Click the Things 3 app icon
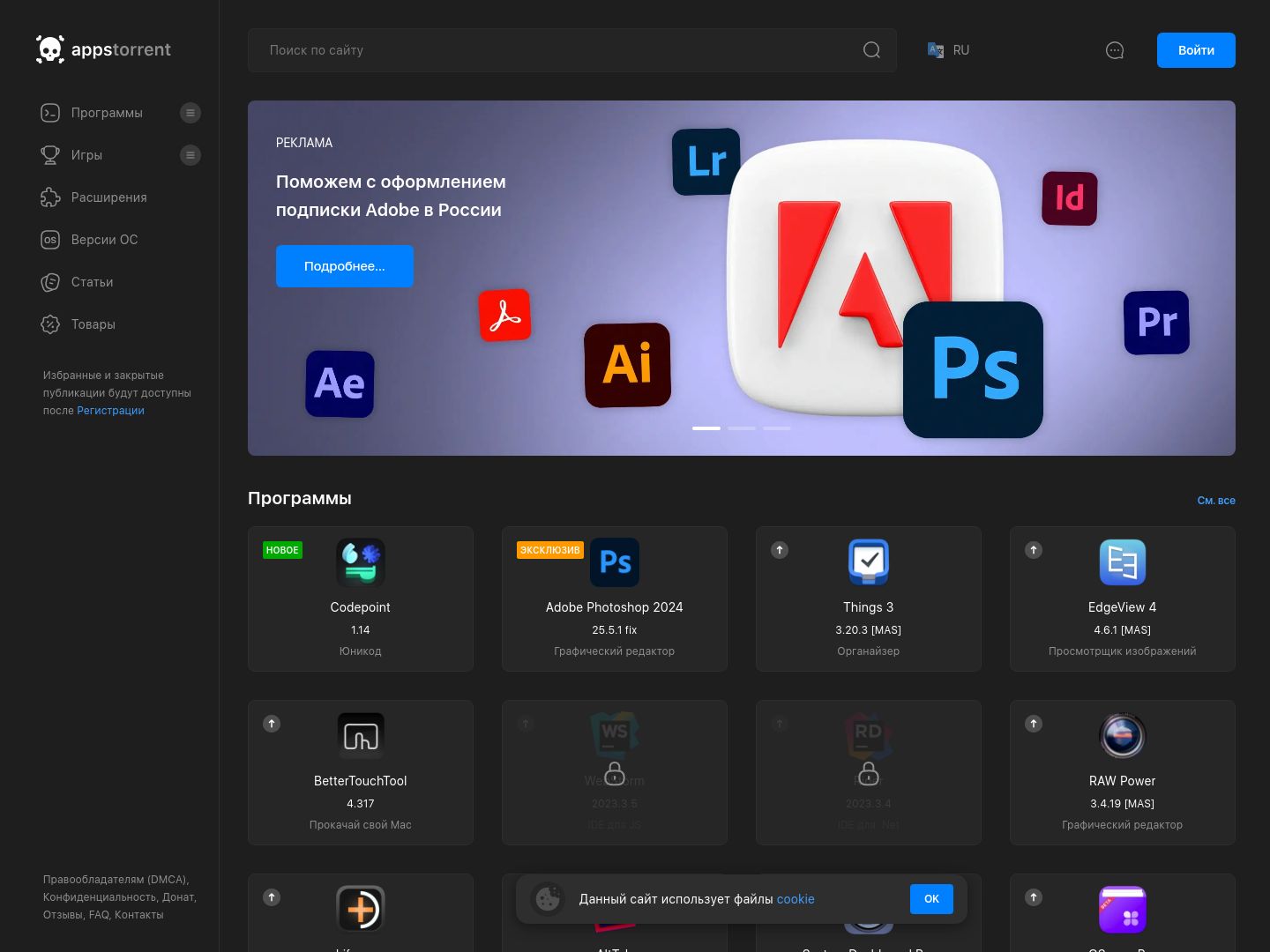1270x952 pixels. (x=869, y=562)
